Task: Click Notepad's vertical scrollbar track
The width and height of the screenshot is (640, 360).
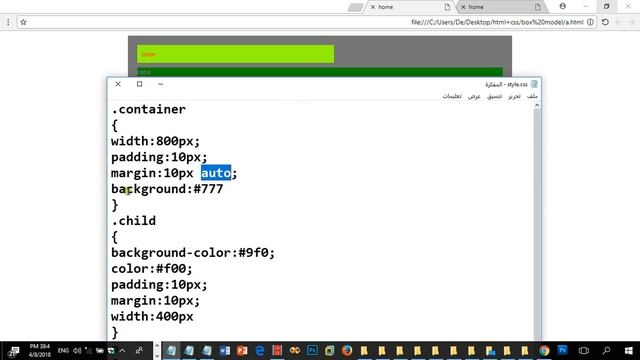Action: [537, 224]
